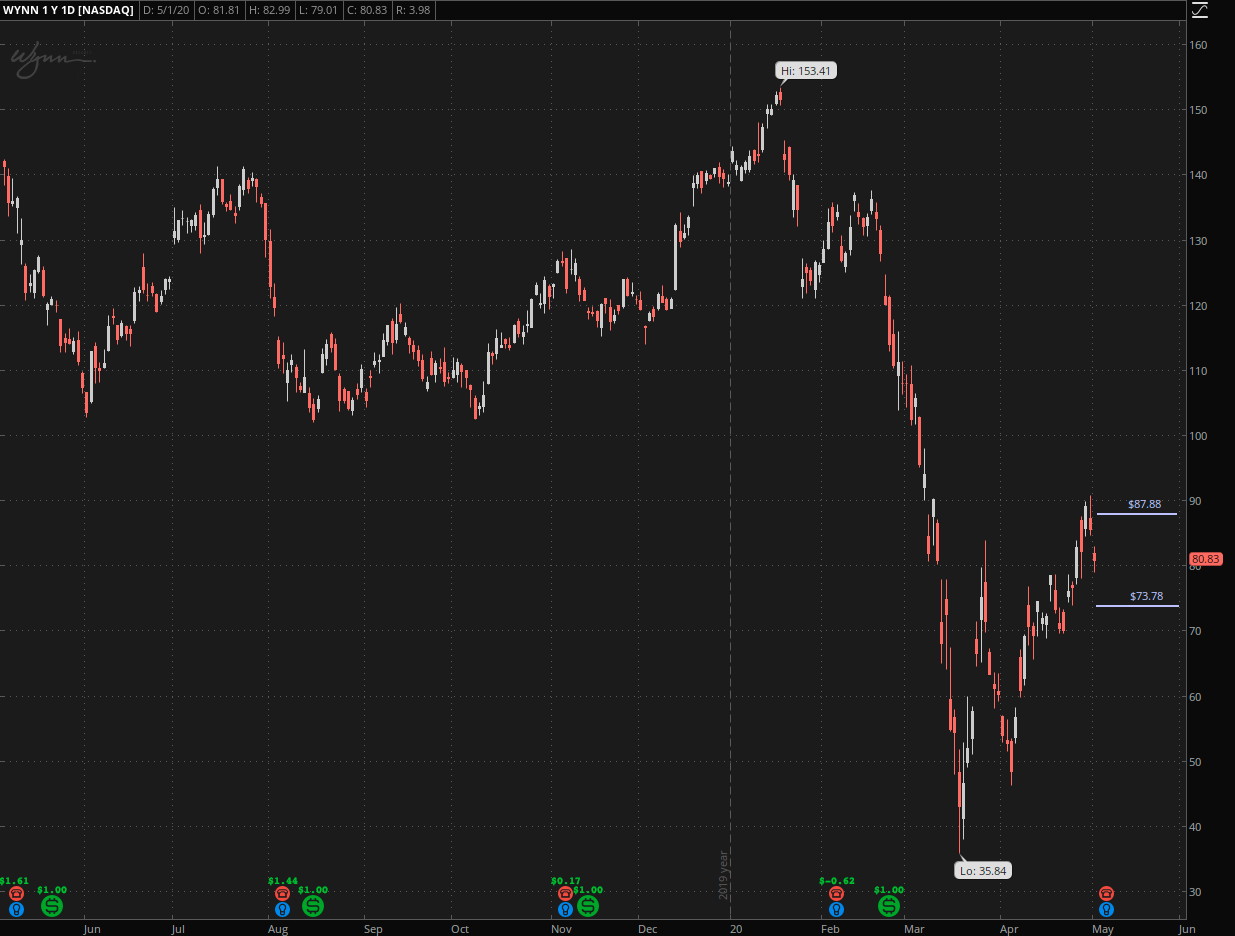Image resolution: width=1235 pixels, height=936 pixels.
Task: Click the red 80.83 current price tag
Action: pos(1205,559)
